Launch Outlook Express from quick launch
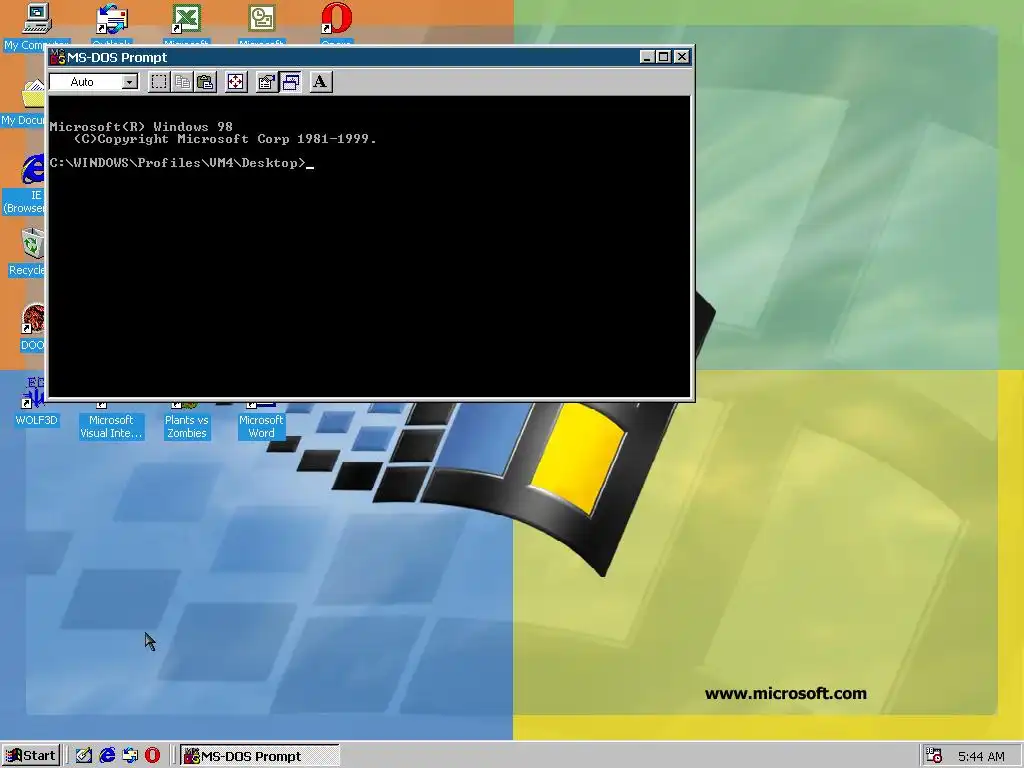 tap(130, 756)
